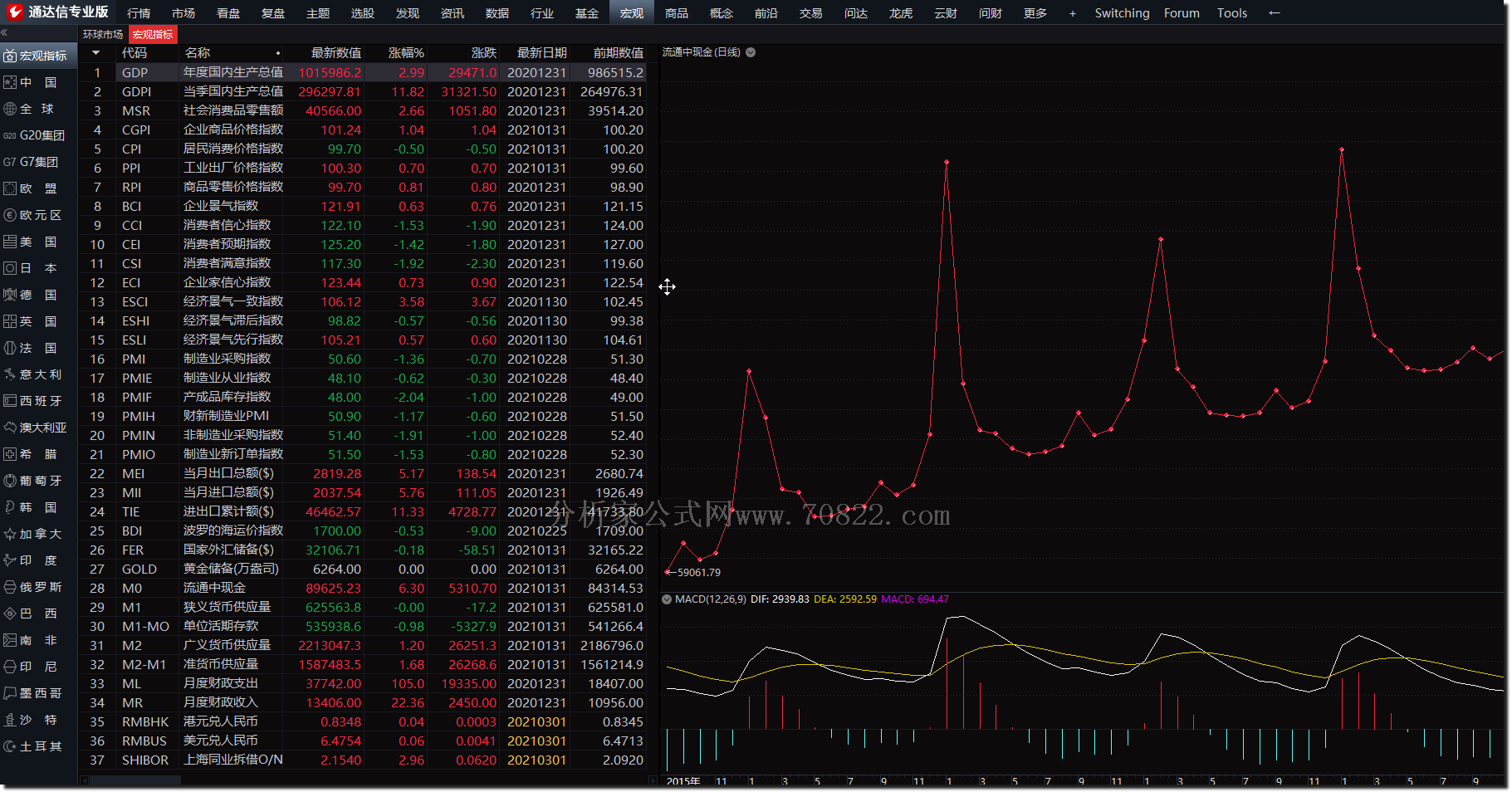
Task: Click the 通达信 logo icon
Action: [x=15, y=12]
